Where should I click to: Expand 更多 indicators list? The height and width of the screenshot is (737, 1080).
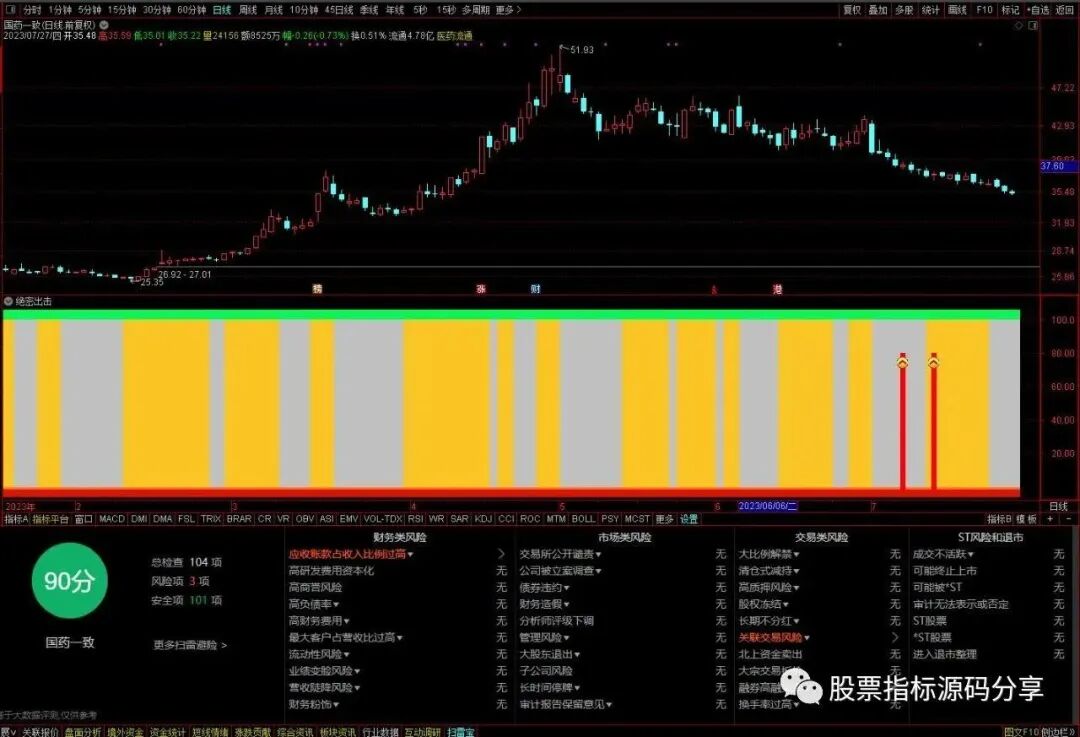[x=665, y=519]
